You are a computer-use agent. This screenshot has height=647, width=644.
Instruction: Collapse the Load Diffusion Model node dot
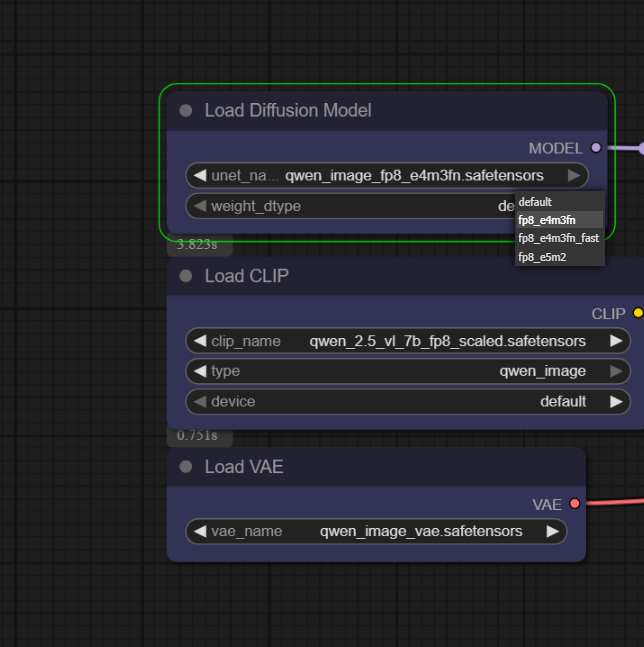(x=186, y=111)
